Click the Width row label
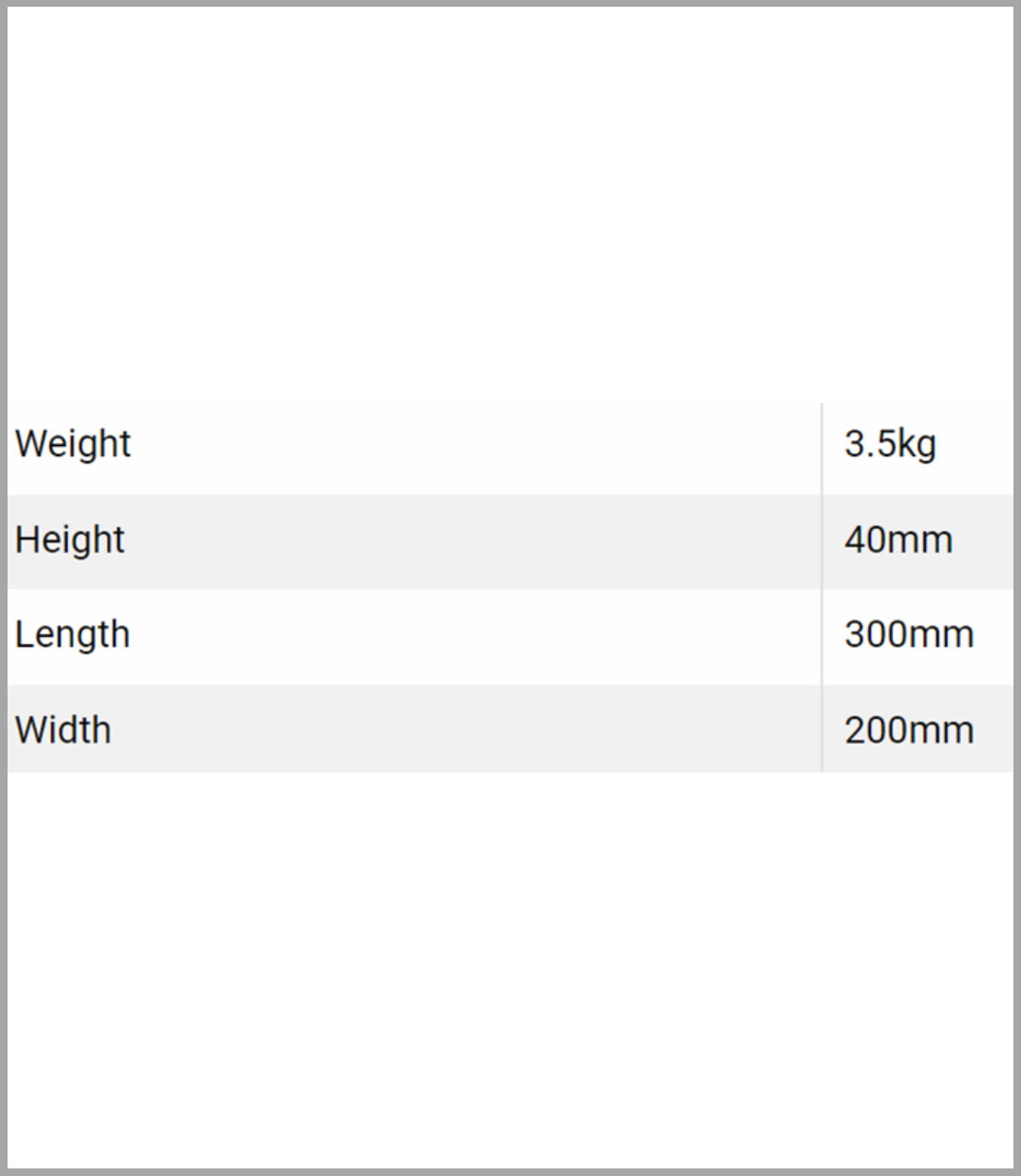 (63, 730)
